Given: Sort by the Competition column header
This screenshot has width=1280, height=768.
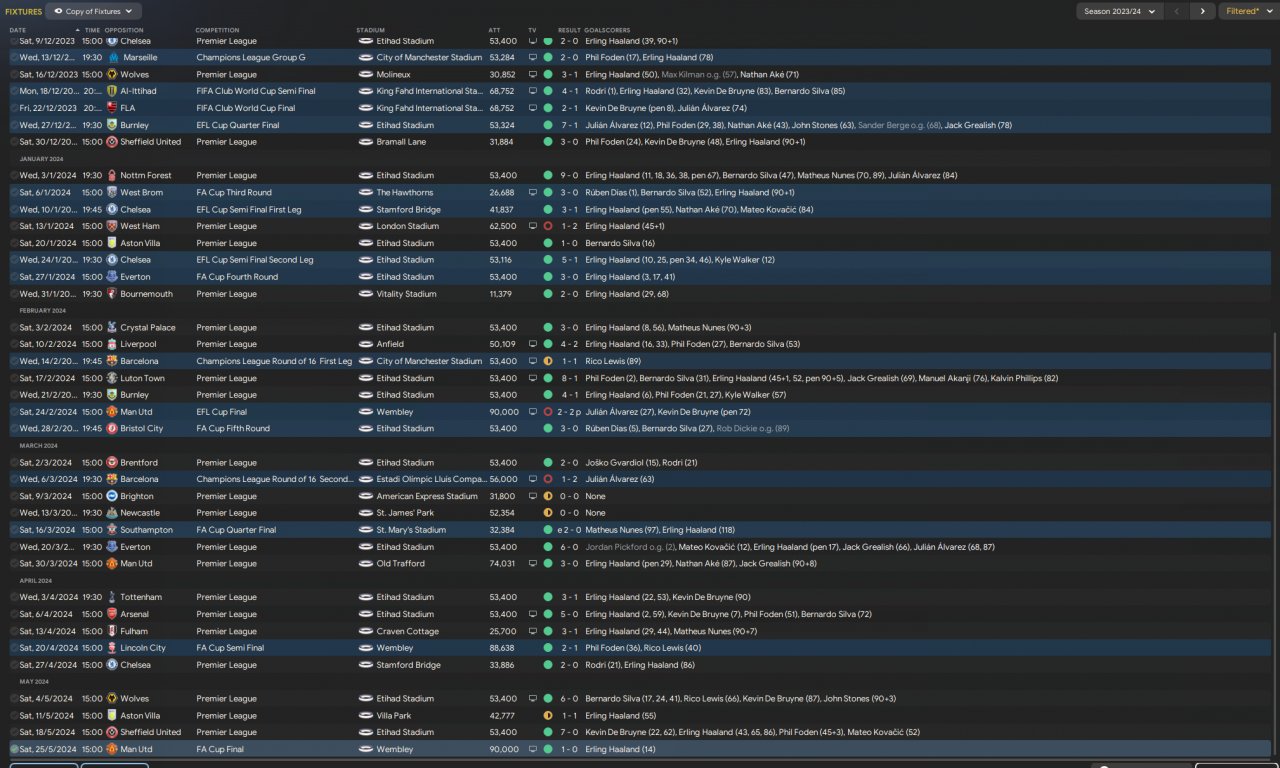Looking at the screenshot, I should tap(217, 30).
